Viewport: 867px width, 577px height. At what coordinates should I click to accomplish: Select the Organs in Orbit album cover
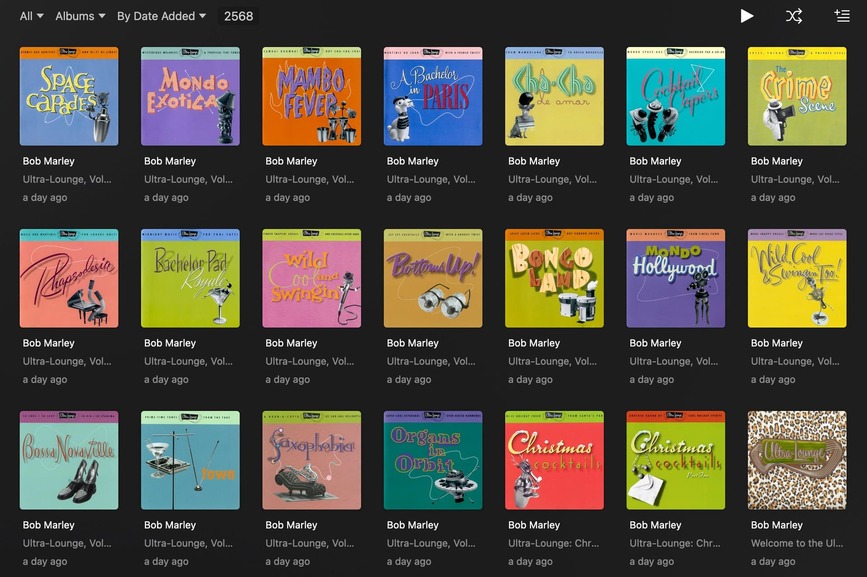[x=433, y=460]
